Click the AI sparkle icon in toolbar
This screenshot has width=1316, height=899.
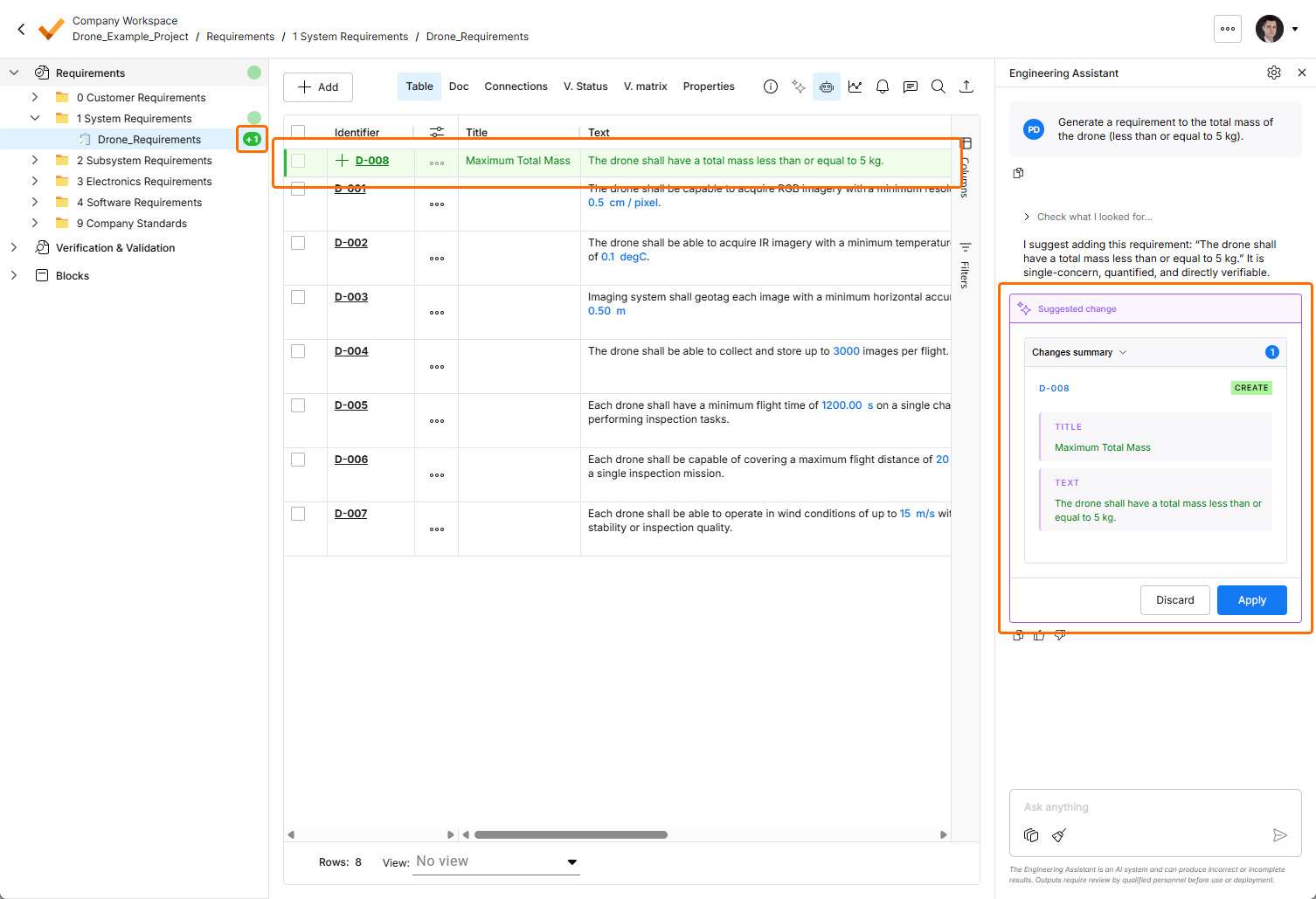[799, 86]
